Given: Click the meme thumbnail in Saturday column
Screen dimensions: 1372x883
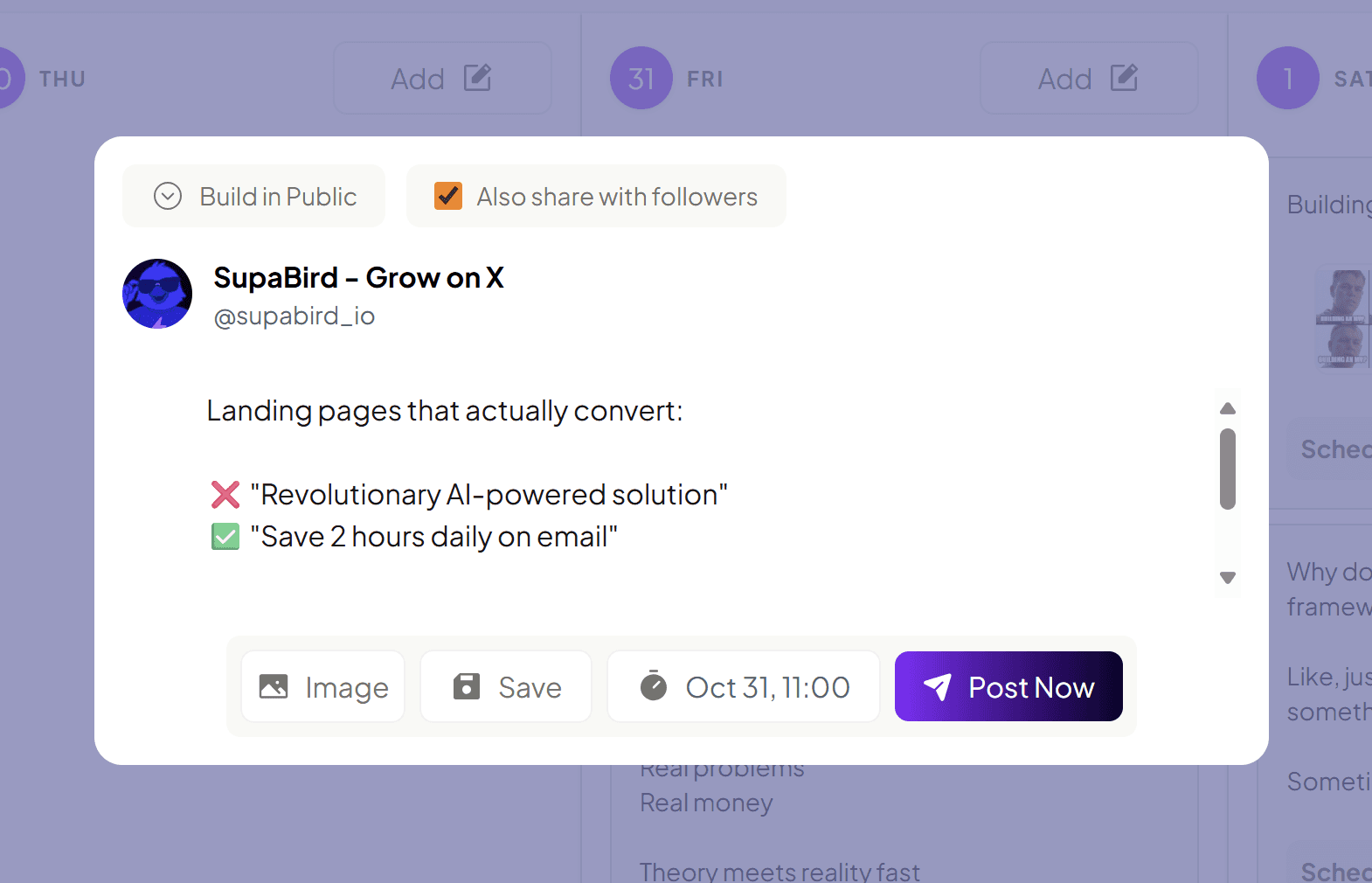Looking at the screenshot, I should (1344, 319).
